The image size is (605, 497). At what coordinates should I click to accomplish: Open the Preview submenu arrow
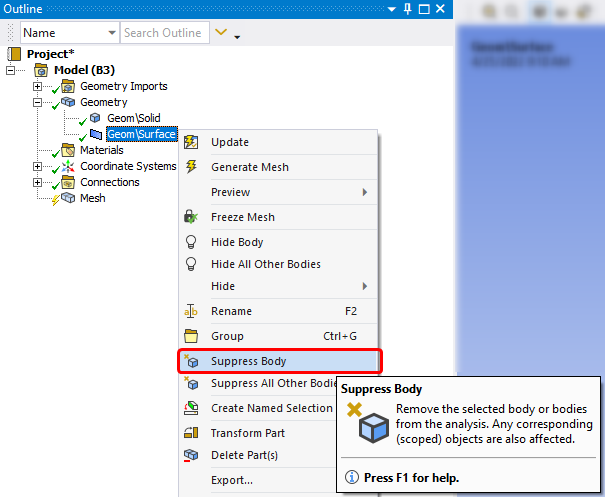365,192
